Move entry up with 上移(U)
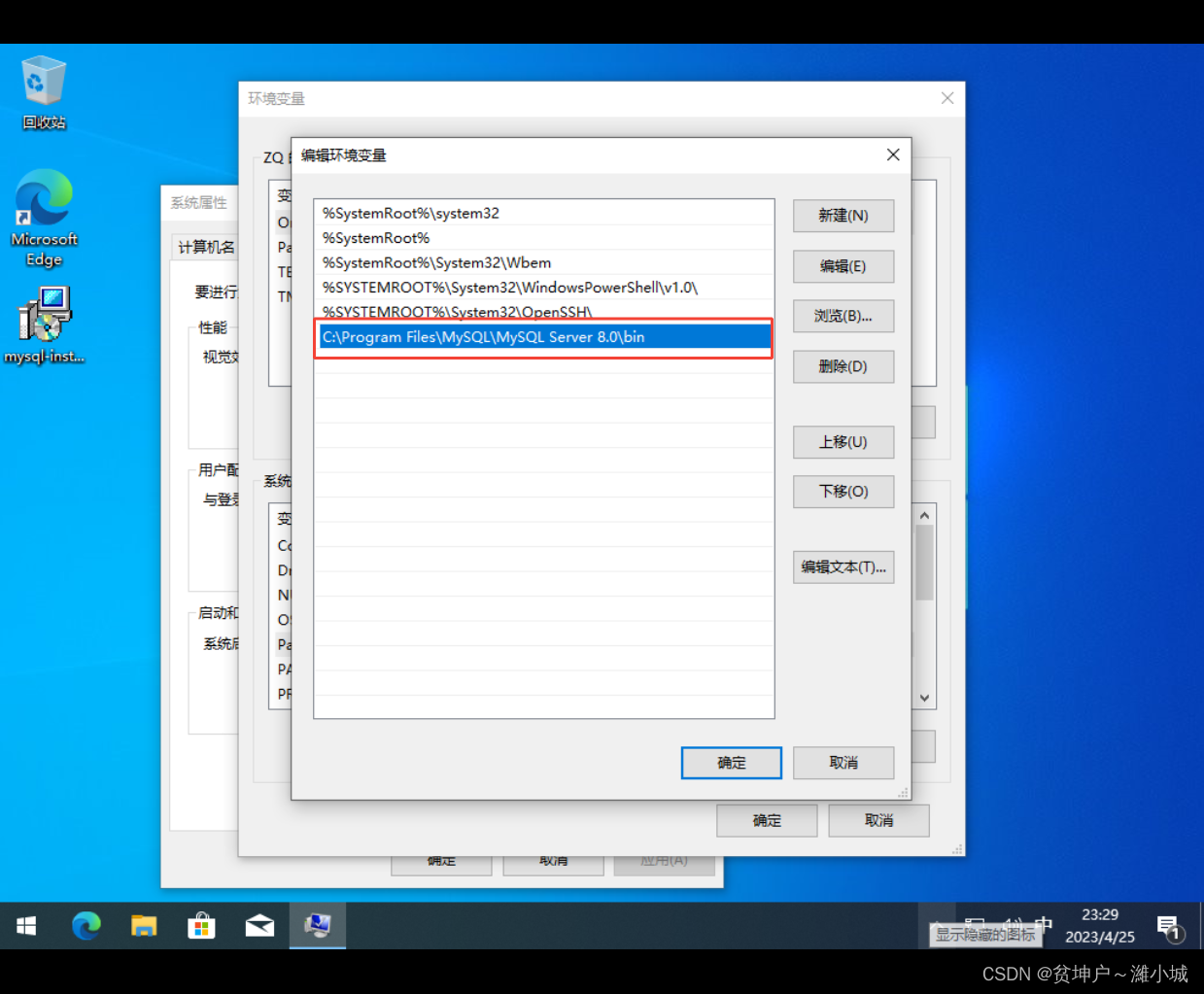Screen dimensions: 1204x994 [843, 442]
